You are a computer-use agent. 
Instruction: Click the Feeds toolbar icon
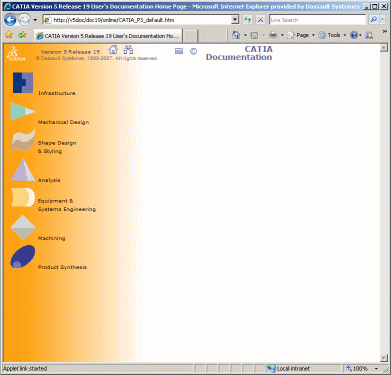click(x=254, y=35)
